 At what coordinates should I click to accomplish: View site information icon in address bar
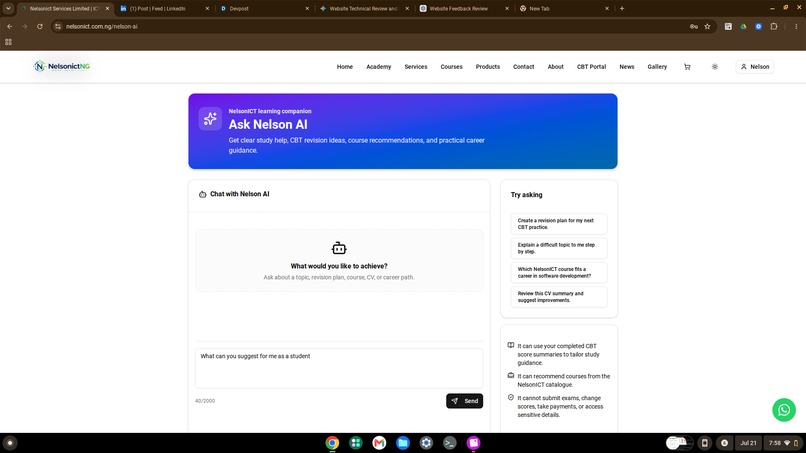58,26
